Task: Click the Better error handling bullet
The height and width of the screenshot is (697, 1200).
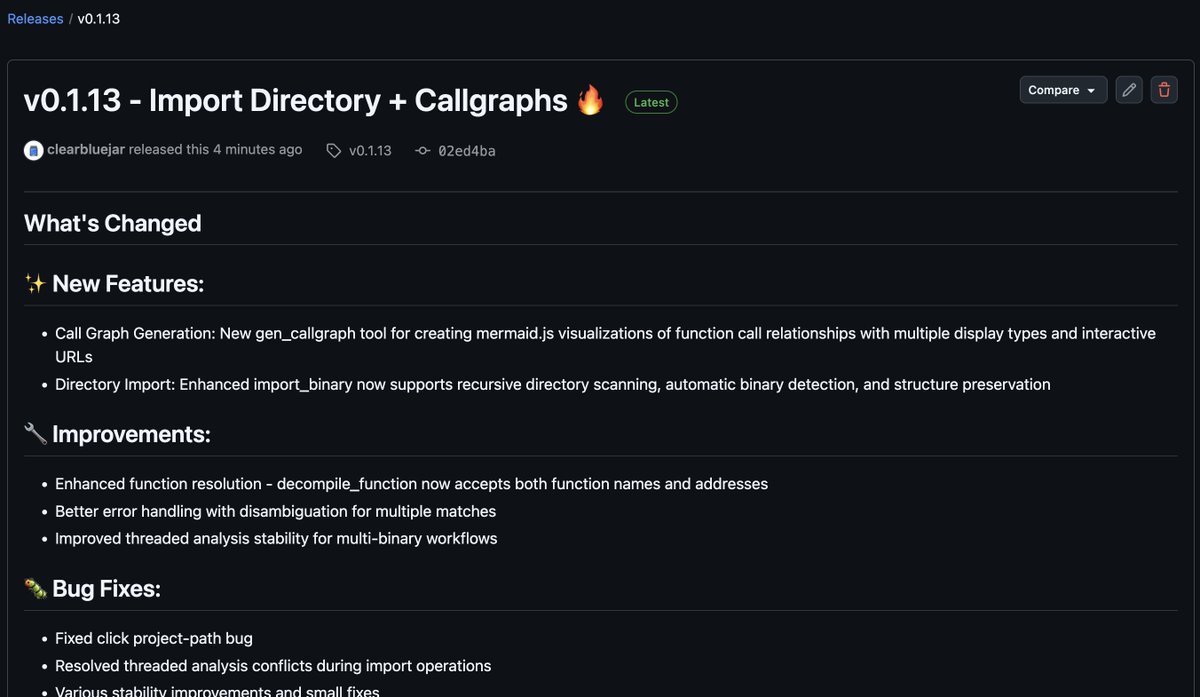Action: pyautogui.click(x=275, y=512)
